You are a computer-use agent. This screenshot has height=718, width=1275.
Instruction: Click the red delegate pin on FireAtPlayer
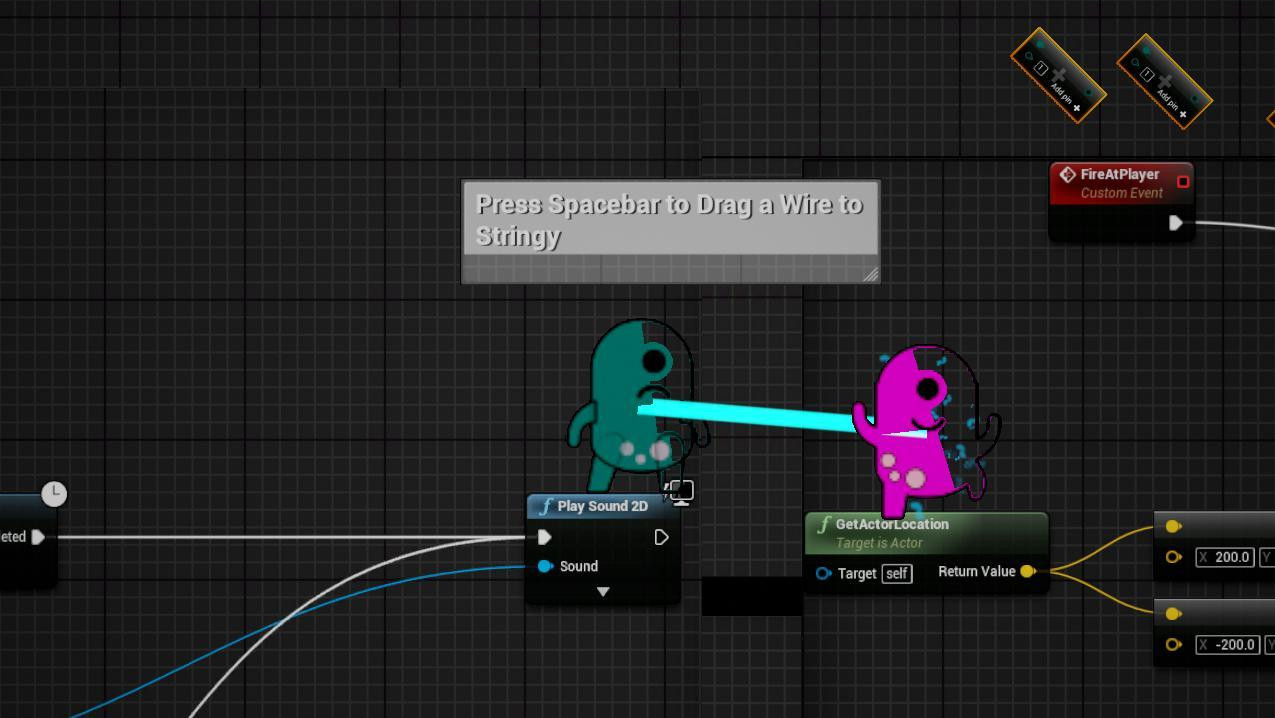(x=1183, y=181)
